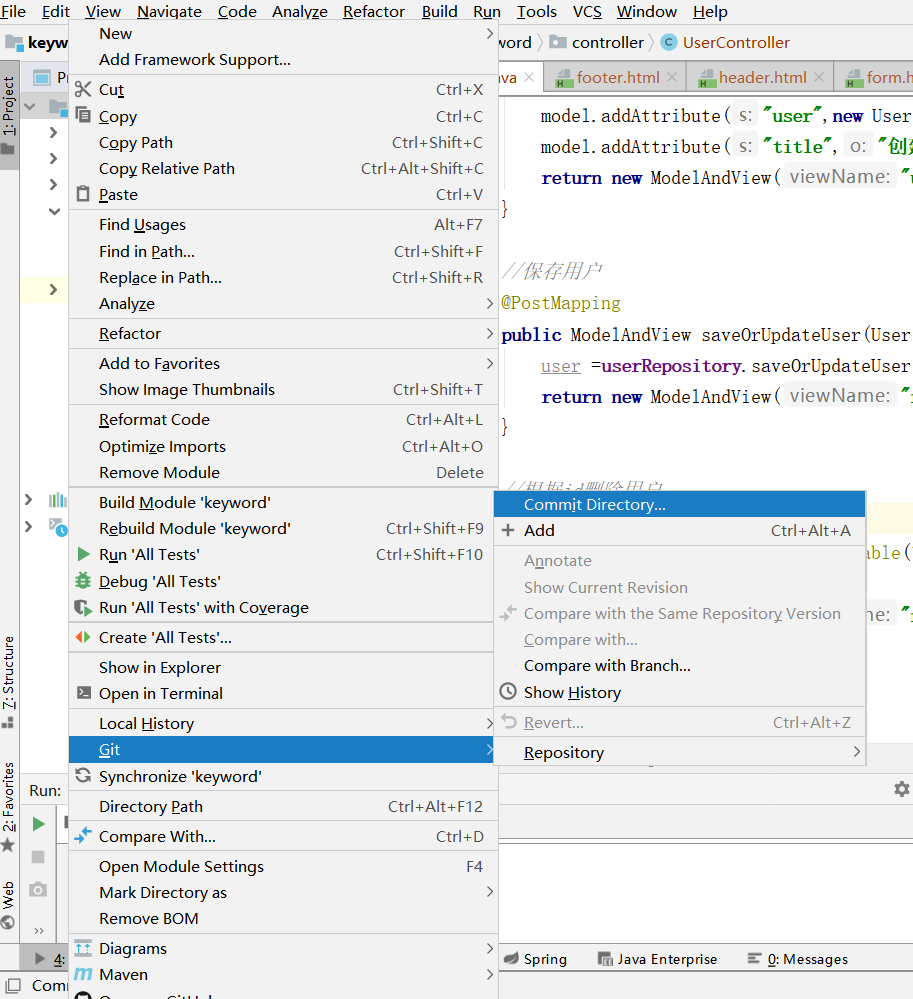Choose Add Framework Support... entry

click(x=283, y=59)
